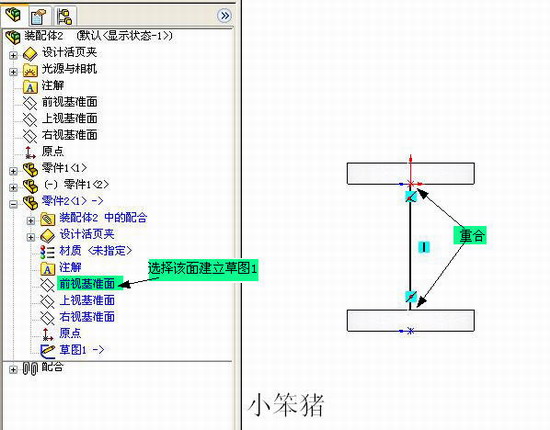
Task: Expand the 光源与相机 folder
Action: [13, 72]
